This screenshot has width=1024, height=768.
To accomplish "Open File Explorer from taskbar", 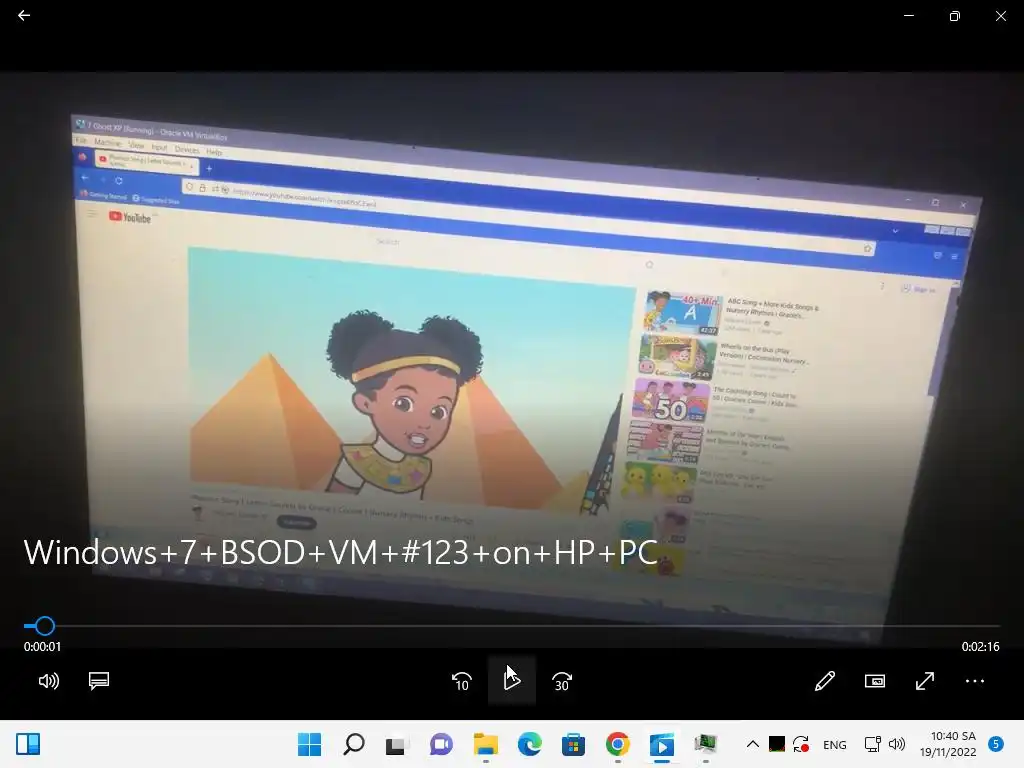I will (485, 744).
